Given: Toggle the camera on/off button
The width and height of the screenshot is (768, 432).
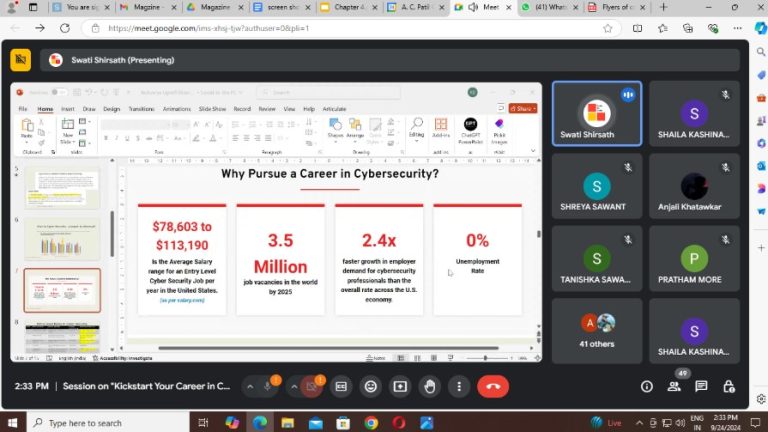Looking at the screenshot, I should [313, 386].
